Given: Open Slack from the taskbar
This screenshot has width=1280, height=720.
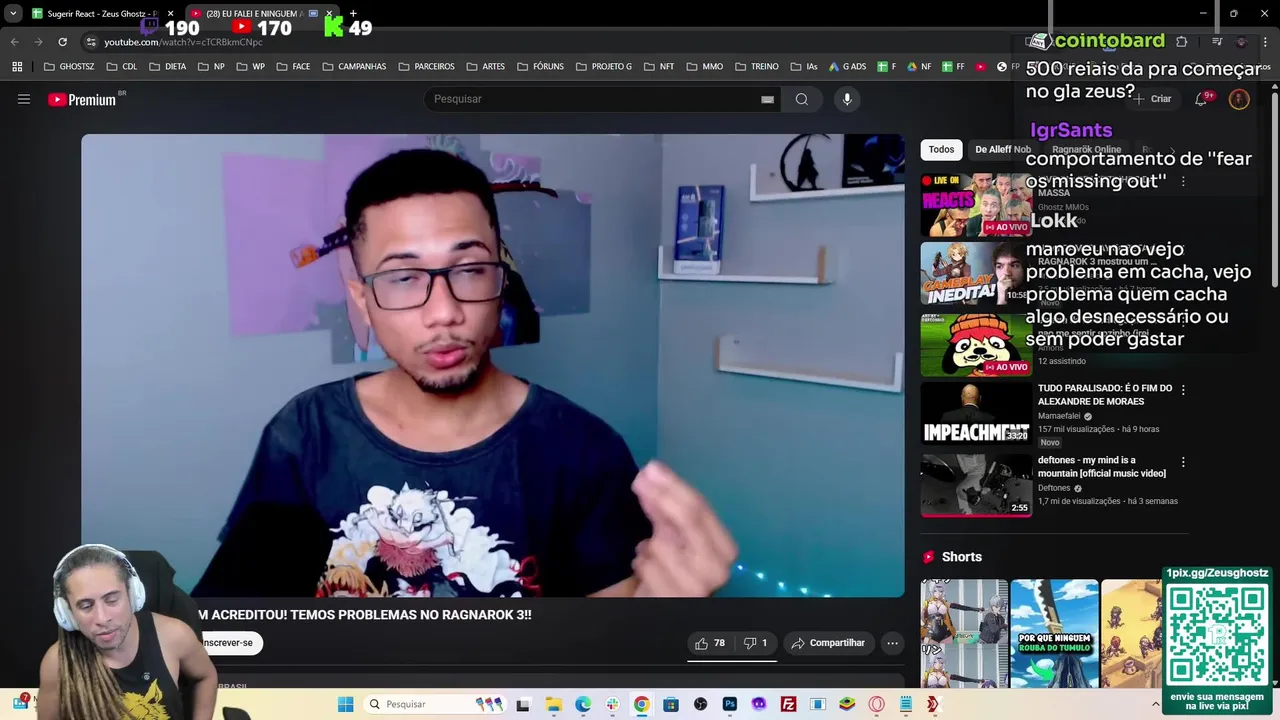Looking at the screenshot, I should 612,704.
